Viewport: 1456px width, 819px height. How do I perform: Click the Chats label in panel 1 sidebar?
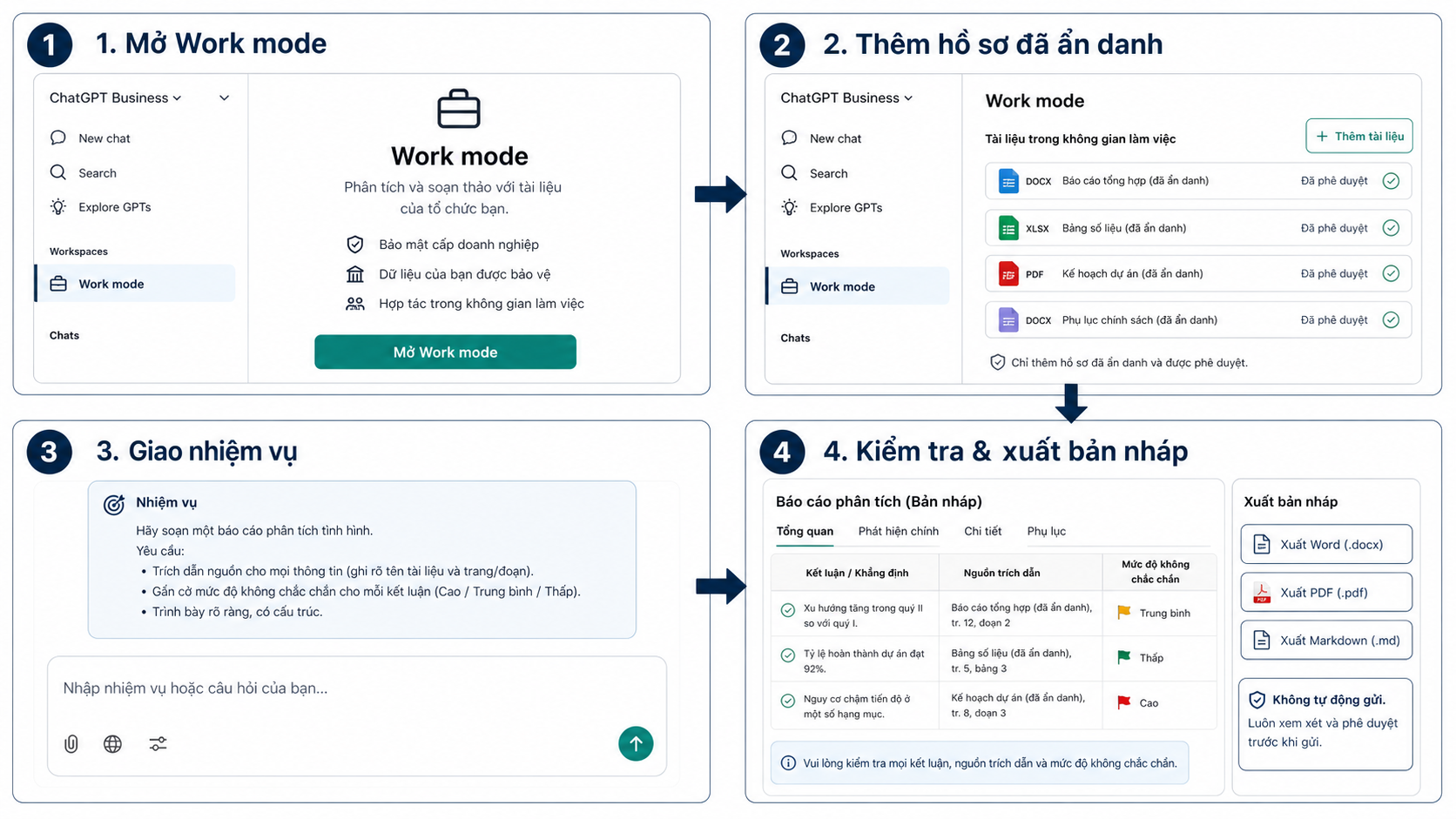[x=64, y=335]
